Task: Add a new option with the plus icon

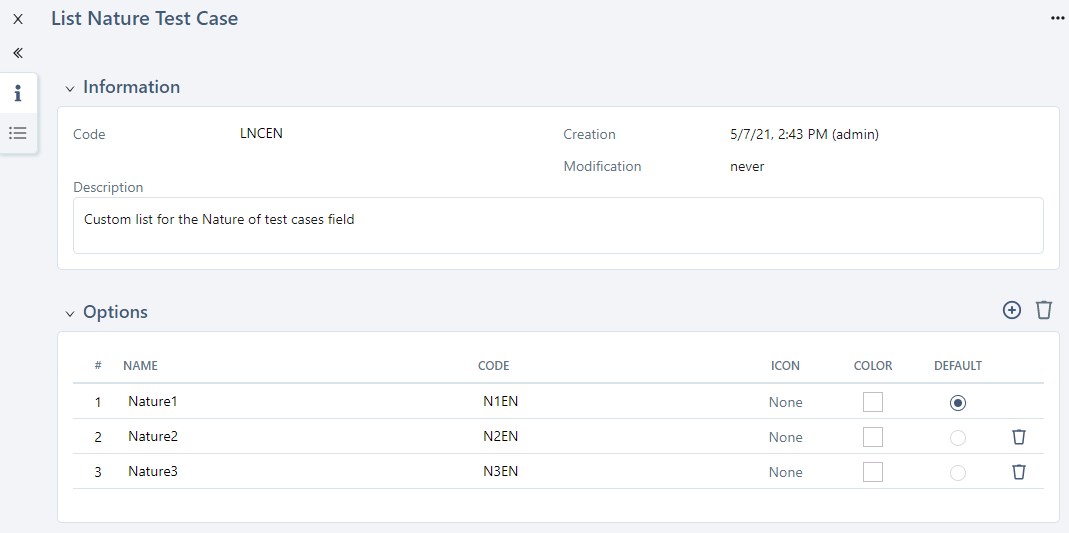Action: pos(1012,310)
